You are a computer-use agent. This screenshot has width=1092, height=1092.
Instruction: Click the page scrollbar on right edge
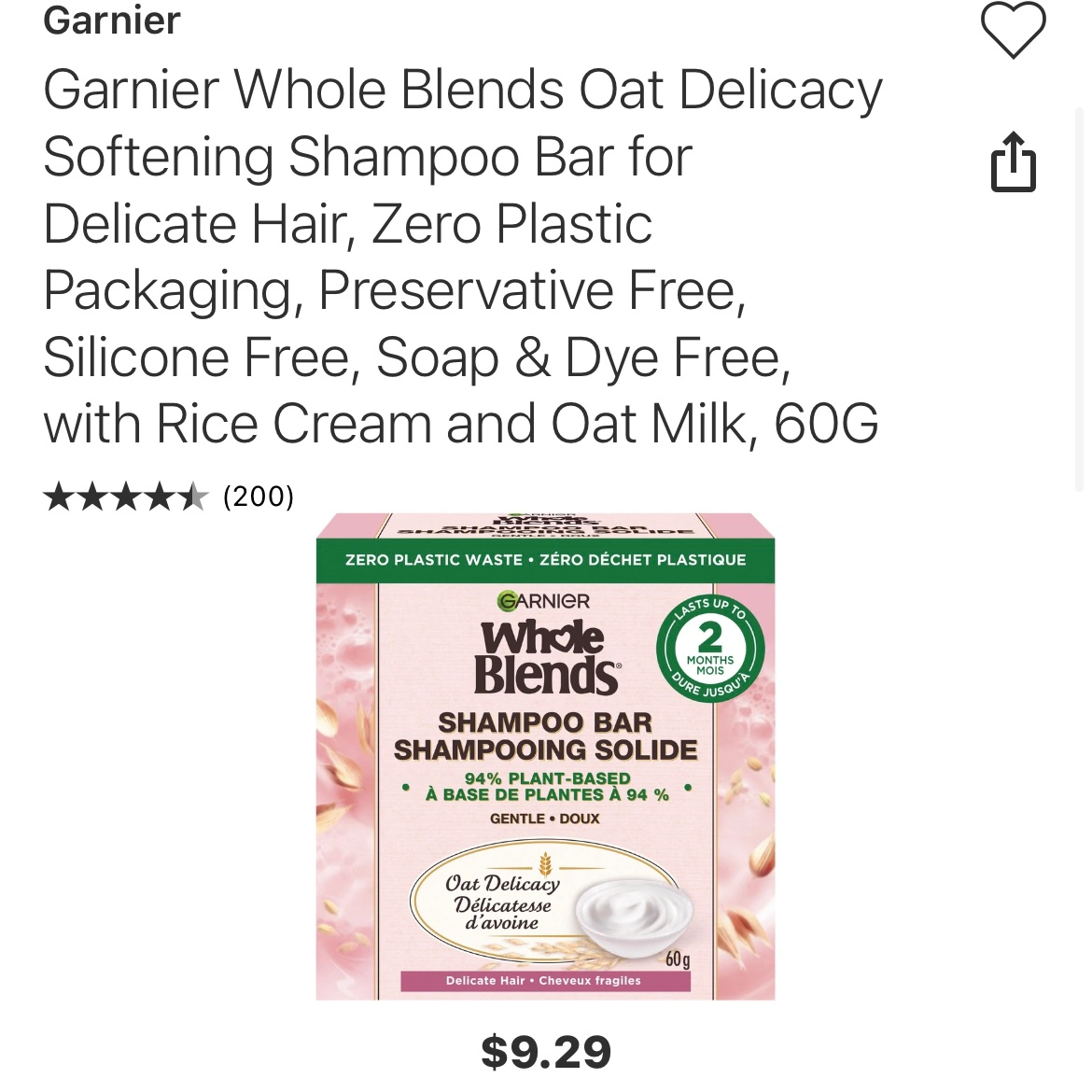(x=1079, y=300)
